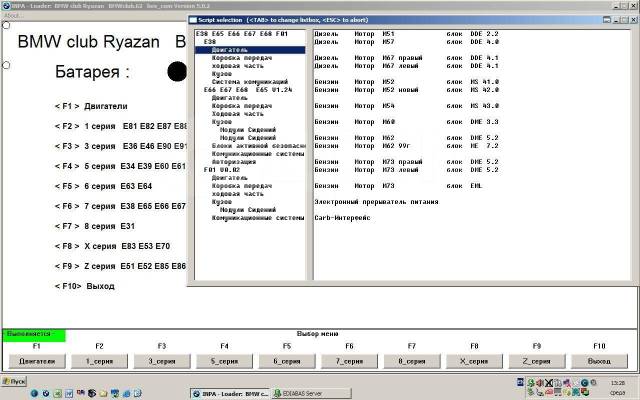Viewport: 640px width, 400px height.
Task: Select Бензин Мотор M60 DME 3.3 entry
Action: (x=406, y=122)
